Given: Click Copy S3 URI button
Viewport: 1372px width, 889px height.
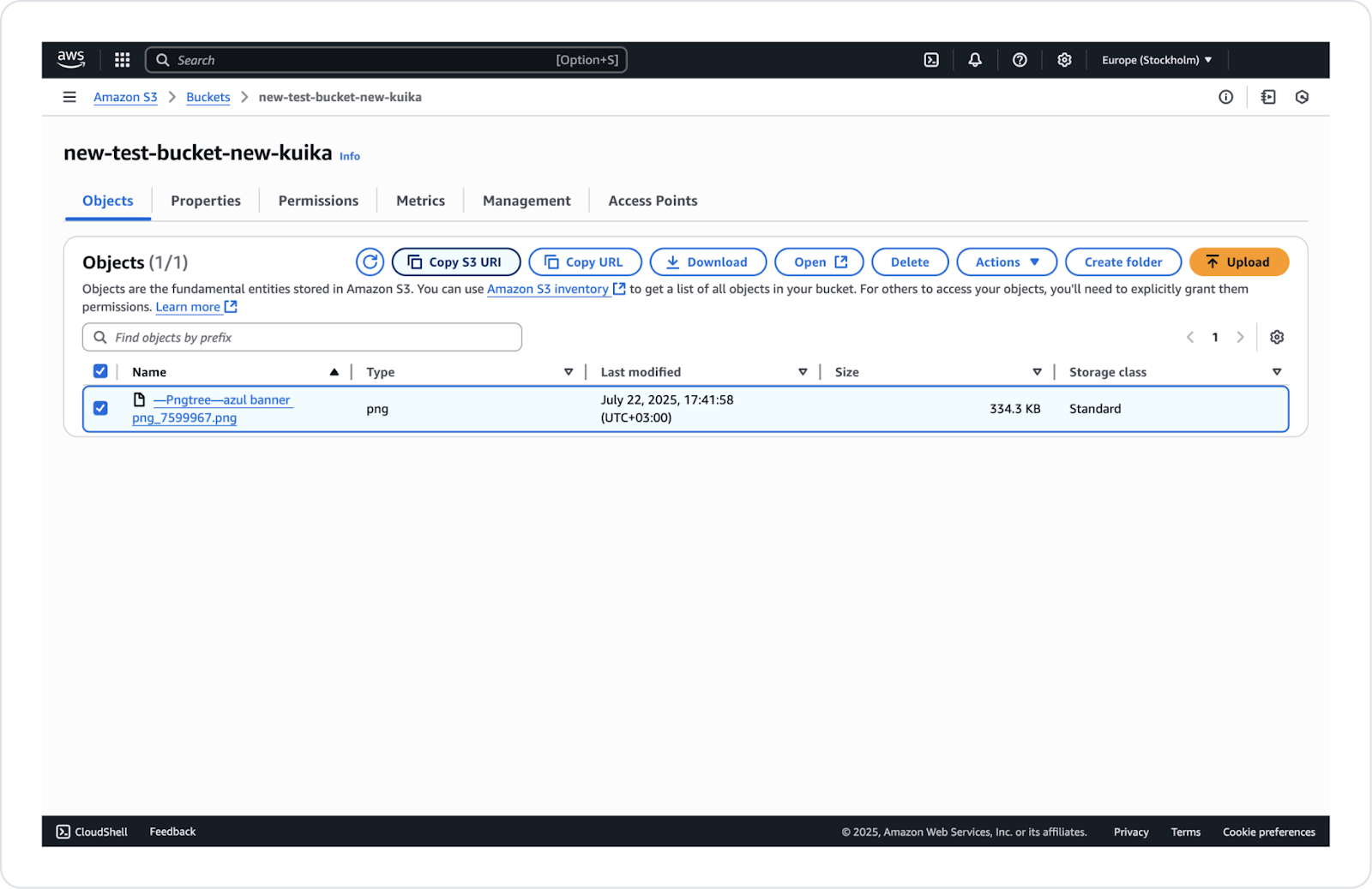Looking at the screenshot, I should pos(456,262).
